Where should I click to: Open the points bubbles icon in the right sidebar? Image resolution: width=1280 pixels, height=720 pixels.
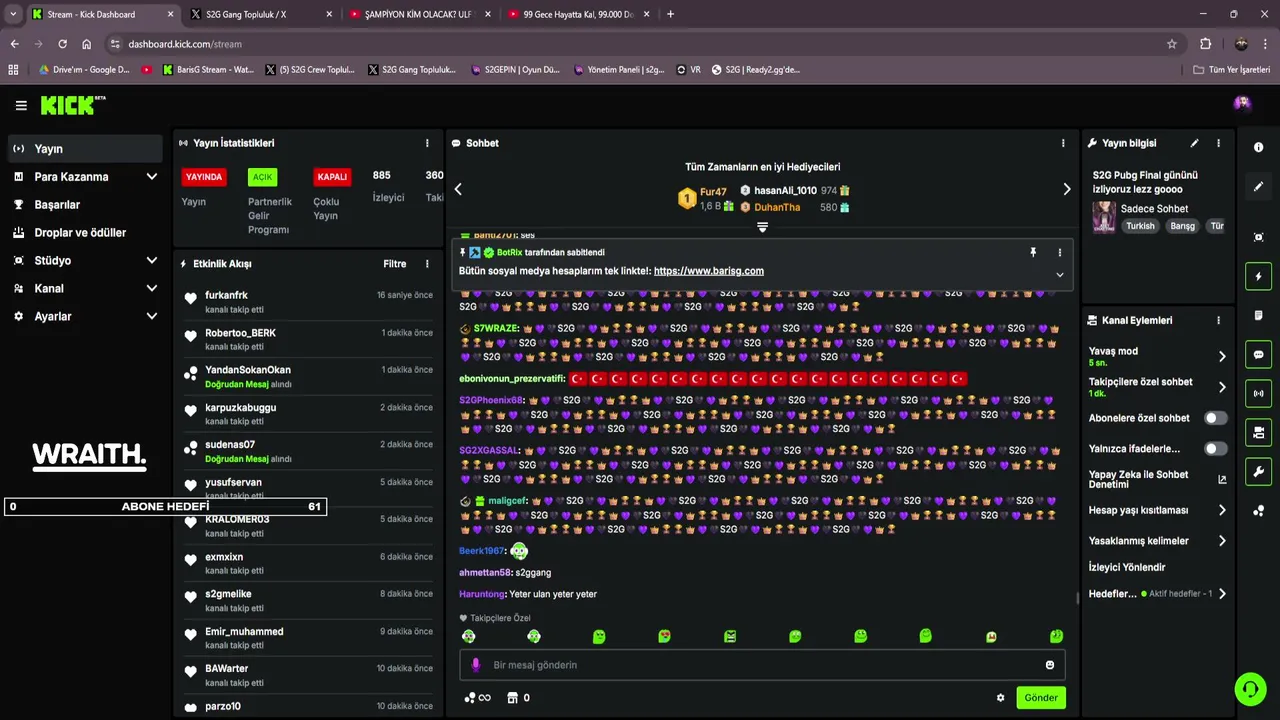[x=1258, y=511]
